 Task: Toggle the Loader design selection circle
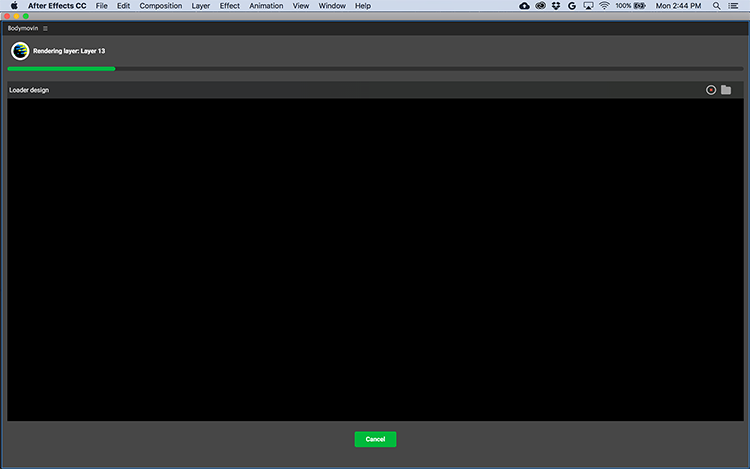click(711, 90)
